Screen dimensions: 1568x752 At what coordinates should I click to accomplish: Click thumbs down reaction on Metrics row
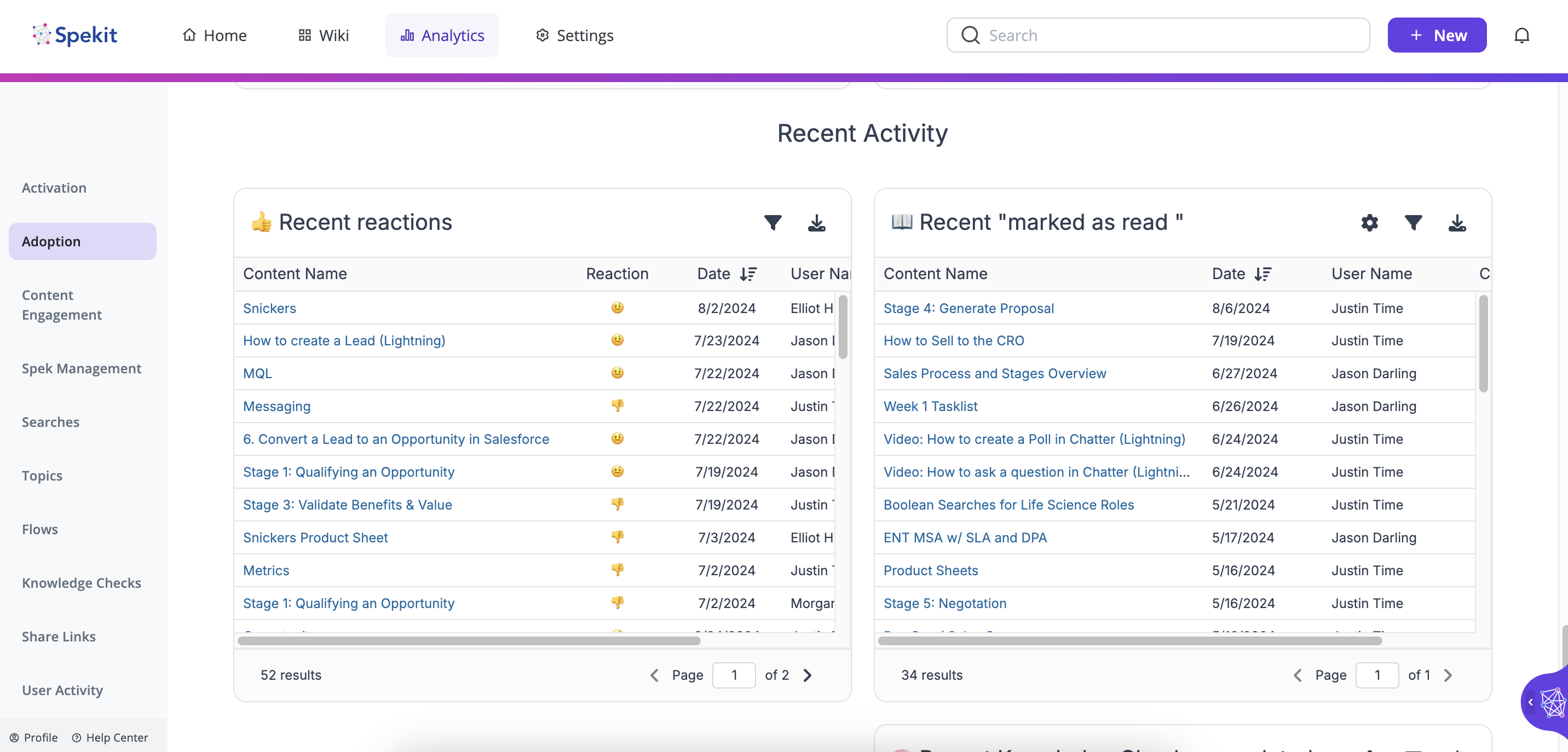tap(617, 570)
